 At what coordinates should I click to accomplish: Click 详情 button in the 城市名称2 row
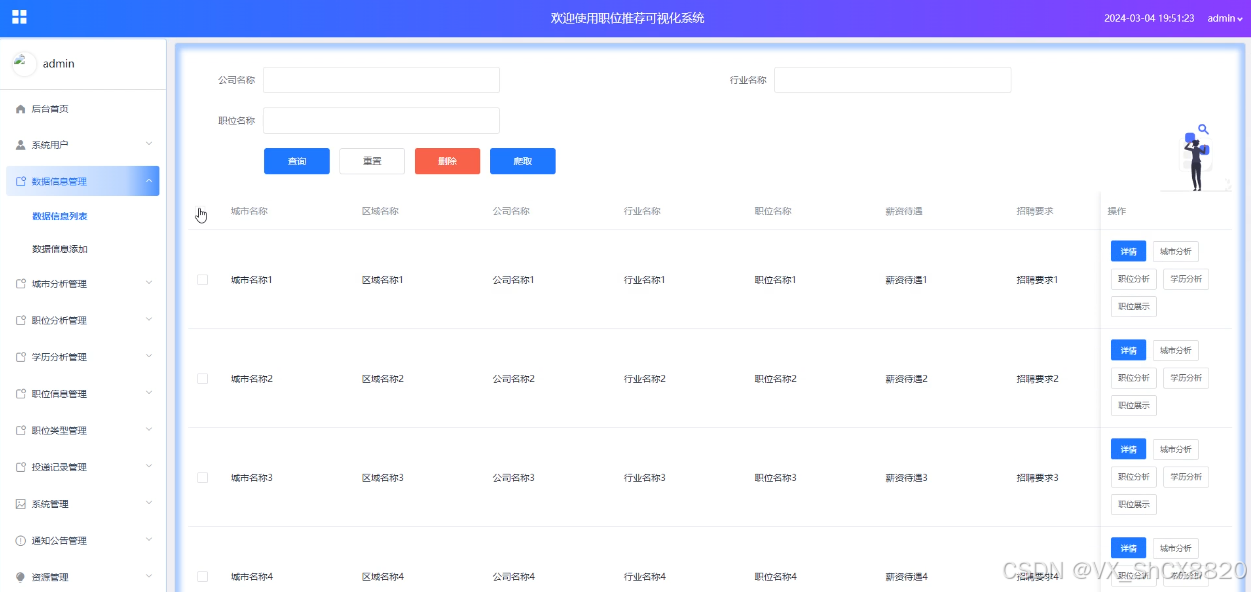1129,350
